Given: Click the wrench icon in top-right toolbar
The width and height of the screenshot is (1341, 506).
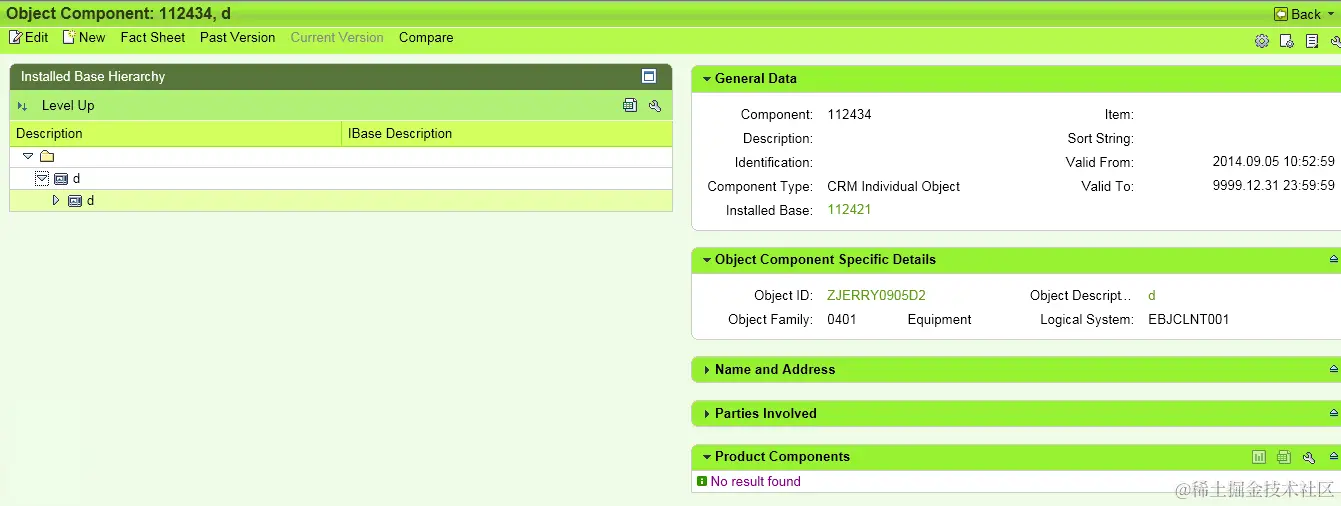Looking at the screenshot, I should tap(1336, 41).
